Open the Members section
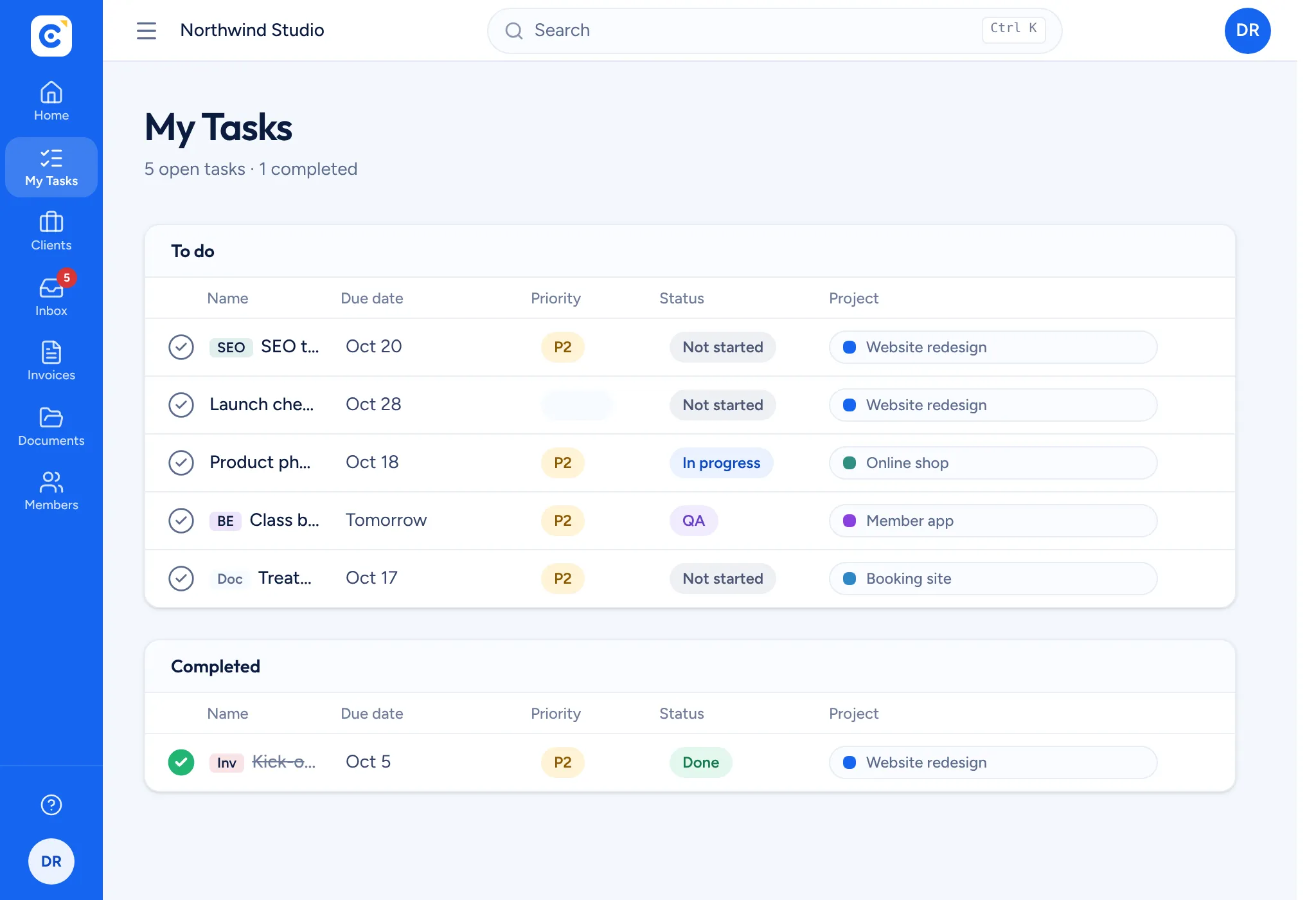1316x900 pixels. tap(51, 491)
